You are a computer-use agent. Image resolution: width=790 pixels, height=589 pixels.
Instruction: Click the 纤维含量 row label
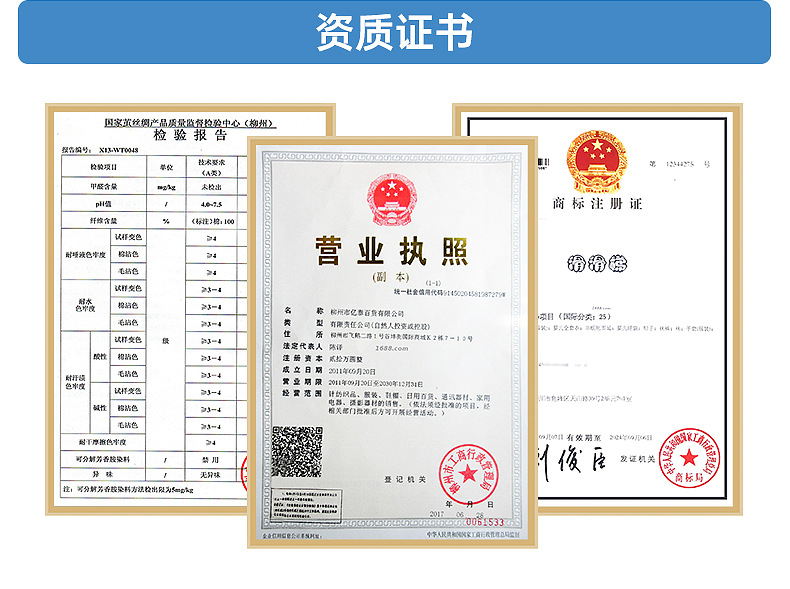104,221
